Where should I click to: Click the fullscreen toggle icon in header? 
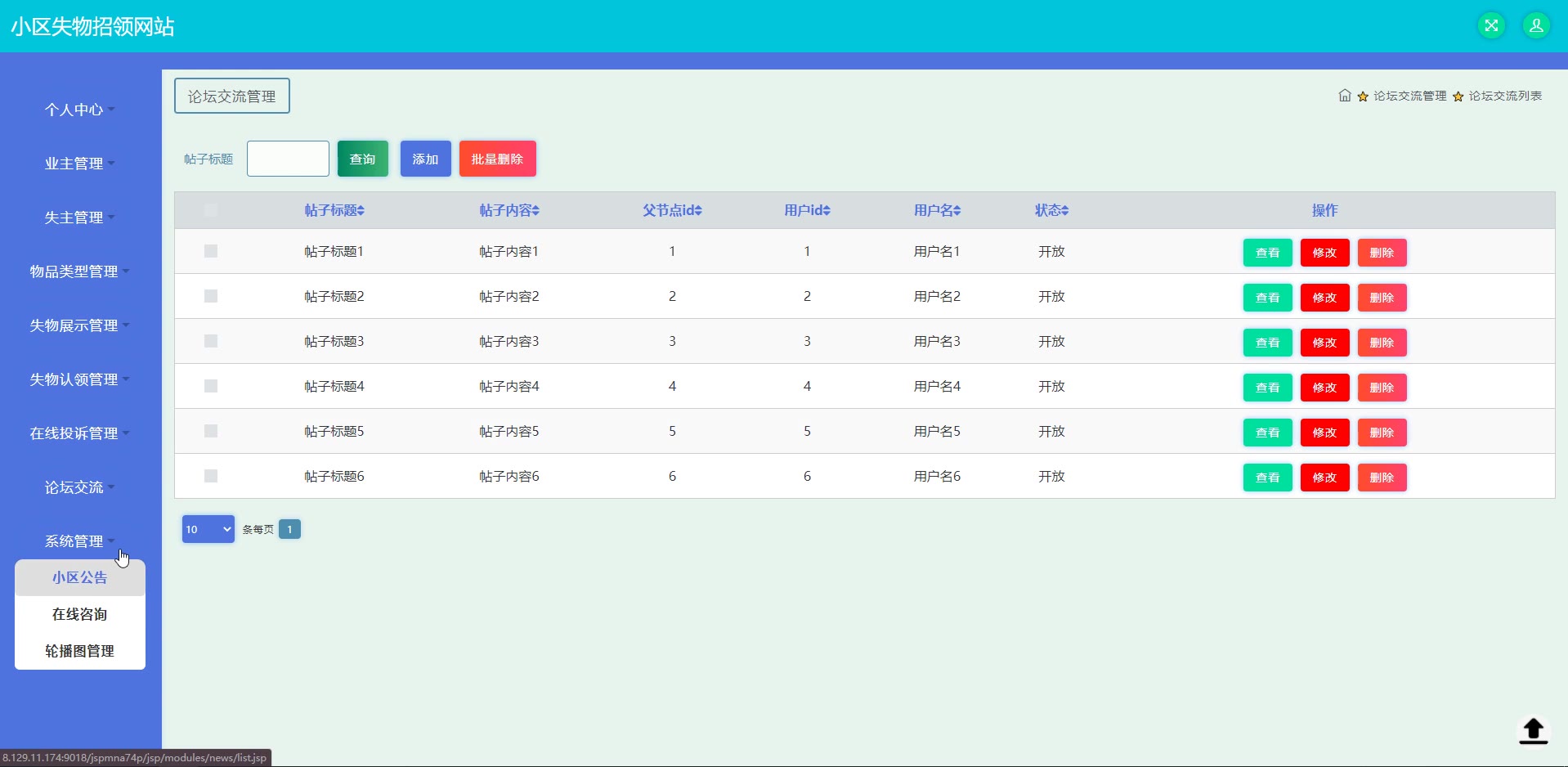pos(1491,25)
